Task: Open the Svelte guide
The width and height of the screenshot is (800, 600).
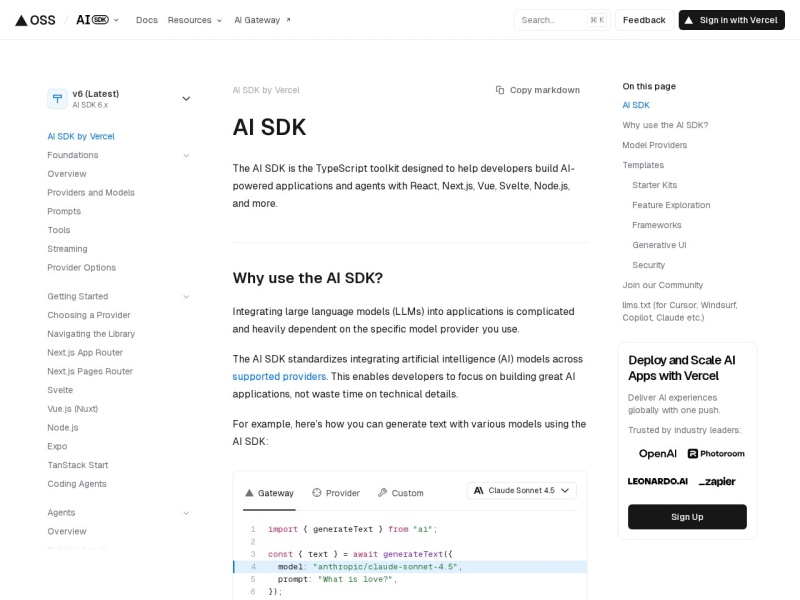Action: (x=60, y=390)
